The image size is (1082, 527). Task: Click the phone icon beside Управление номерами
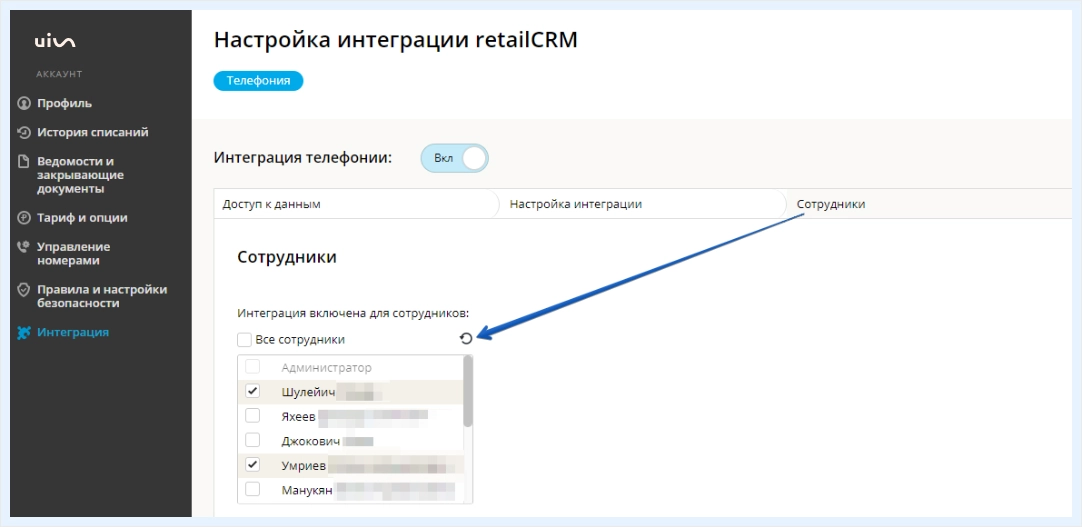[x=24, y=247]
